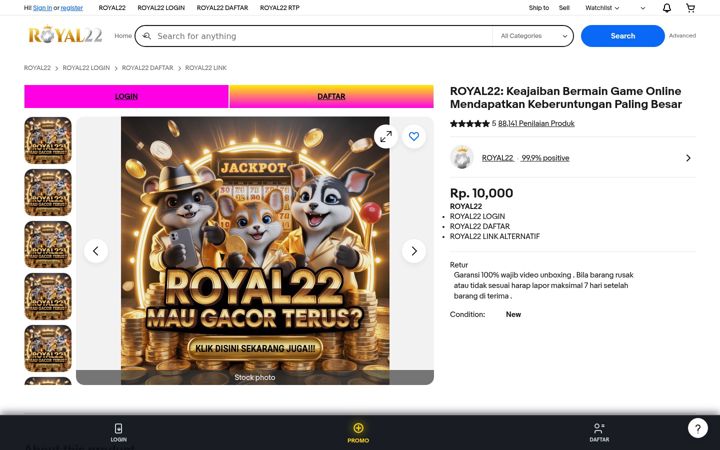Click the main ROYAL22 product image

(x=255, y=250)
